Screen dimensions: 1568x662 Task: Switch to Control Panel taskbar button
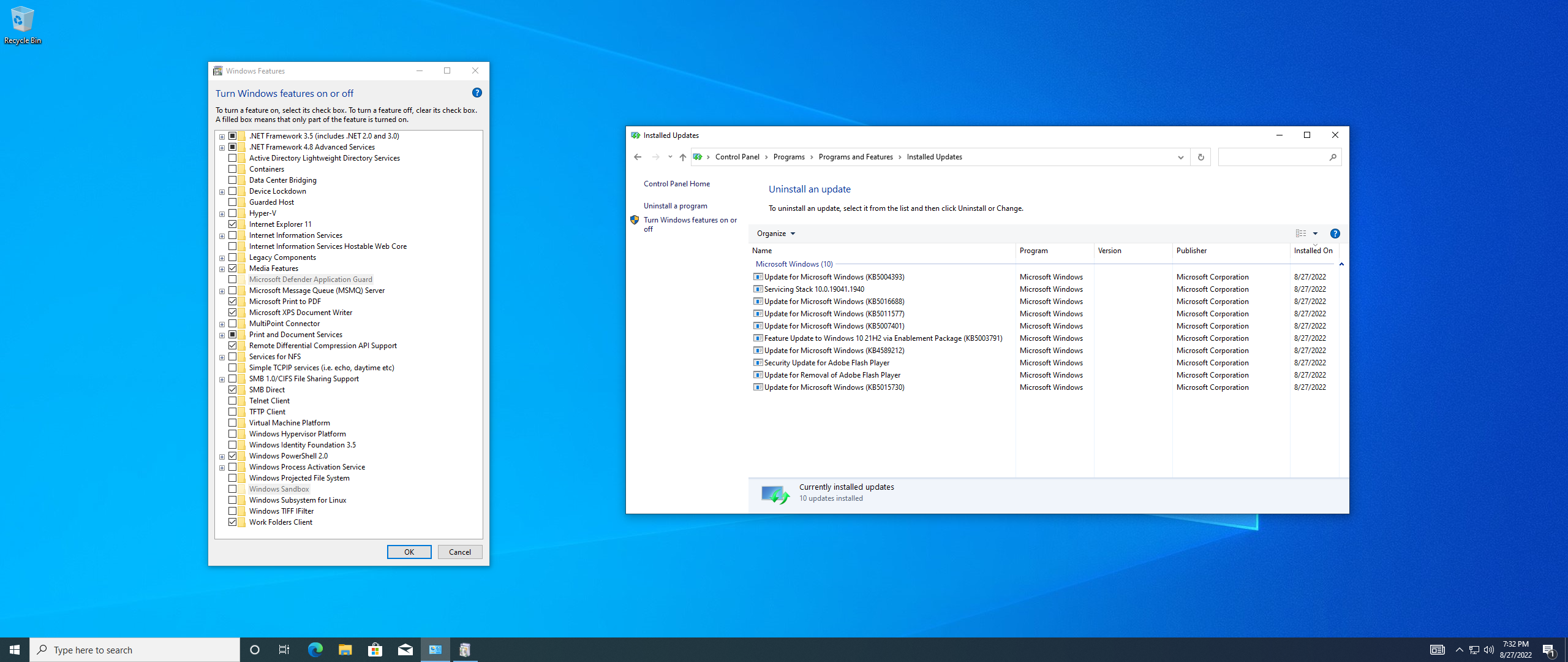[435, 650]
